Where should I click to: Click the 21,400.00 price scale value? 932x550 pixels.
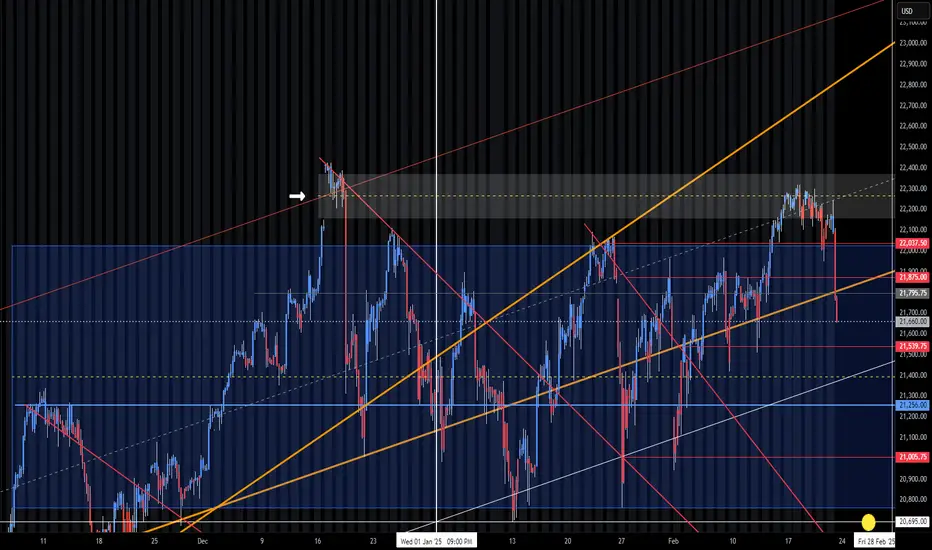[x=913, y=375]
